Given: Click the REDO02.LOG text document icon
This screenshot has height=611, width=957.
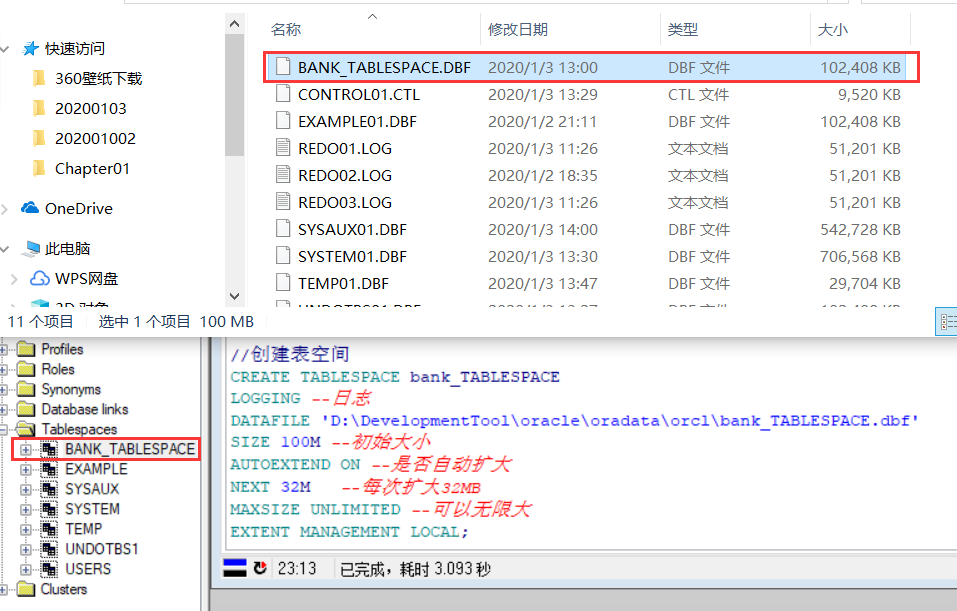Looking at the screenshot, I should 283,175.
